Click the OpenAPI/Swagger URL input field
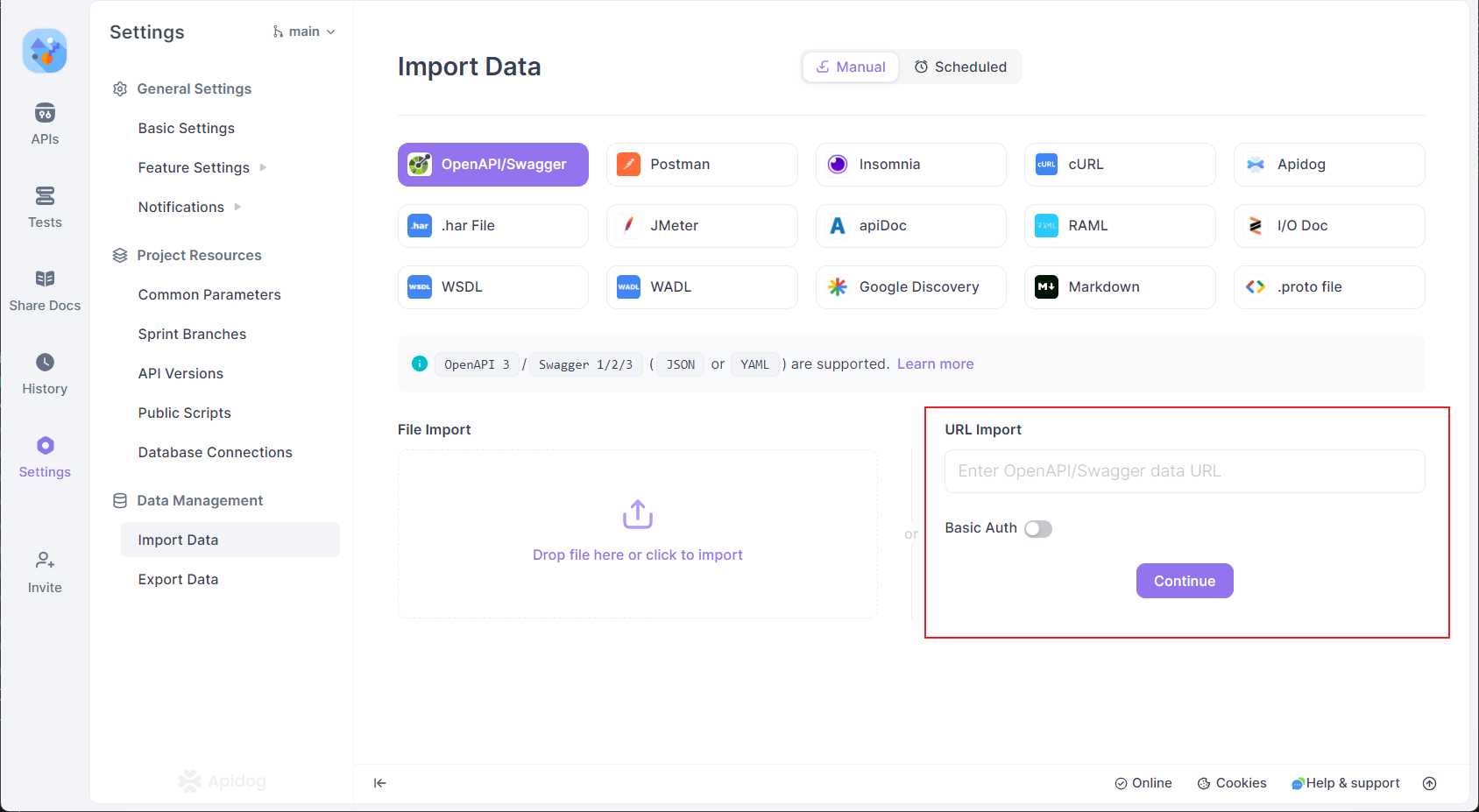Viewport: 1479px width, 812px height. coord(1184,471)
